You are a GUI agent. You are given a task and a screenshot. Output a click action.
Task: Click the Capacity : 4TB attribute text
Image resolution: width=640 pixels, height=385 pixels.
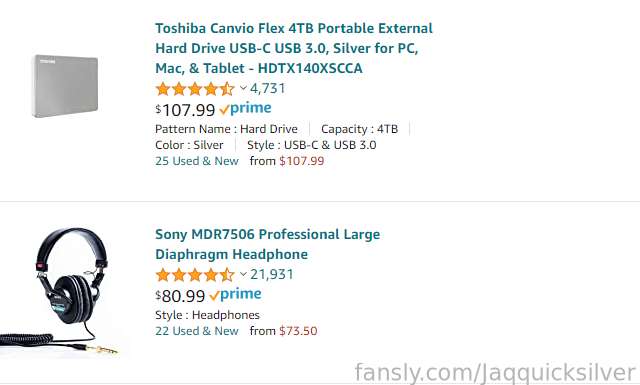pos(359,129)
